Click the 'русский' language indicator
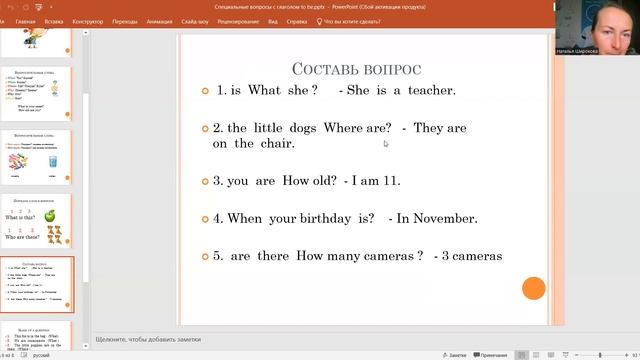 click(x=41, y=355)
